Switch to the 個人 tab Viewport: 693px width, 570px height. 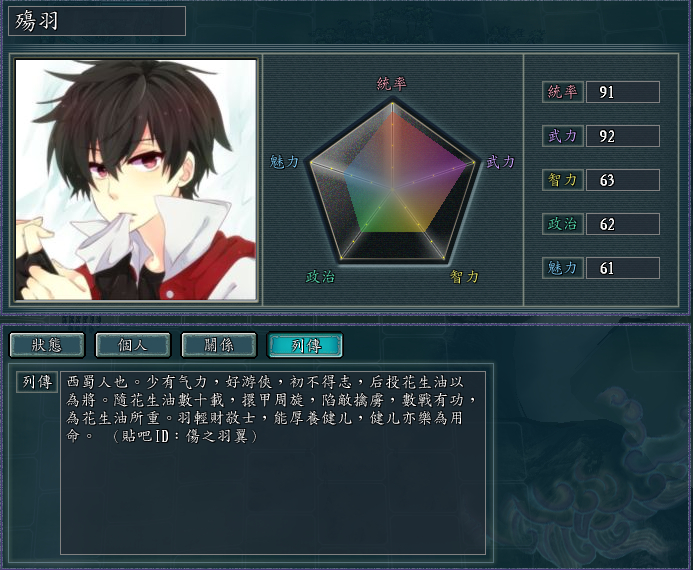[133, 345]
